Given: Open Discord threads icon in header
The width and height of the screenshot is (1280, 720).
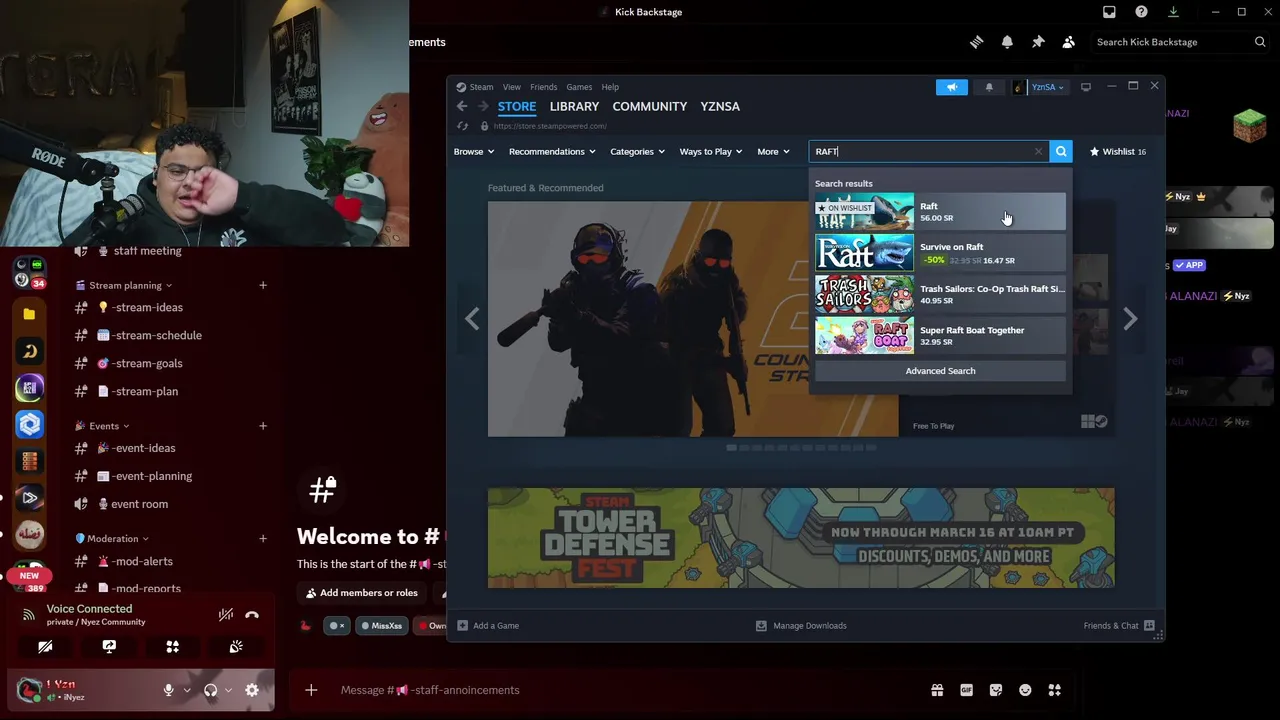Looking at the screenshot, I should [x=976, y=42].
